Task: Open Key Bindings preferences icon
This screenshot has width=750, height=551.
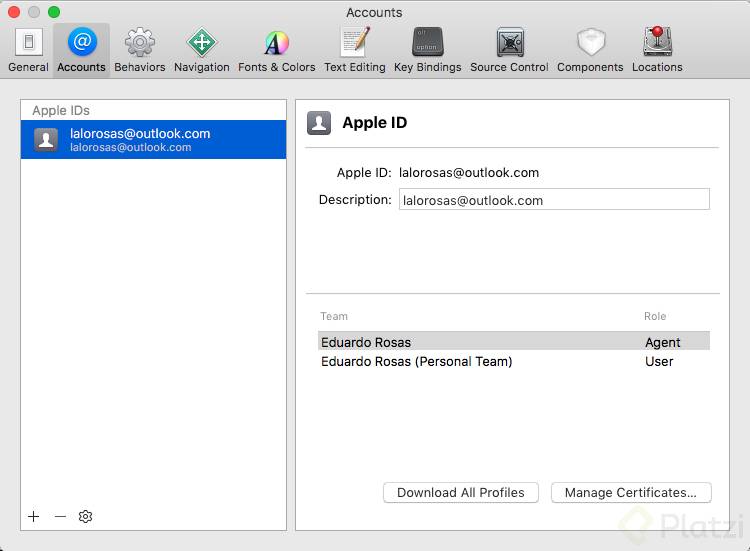Action: [x=428, y=42]
